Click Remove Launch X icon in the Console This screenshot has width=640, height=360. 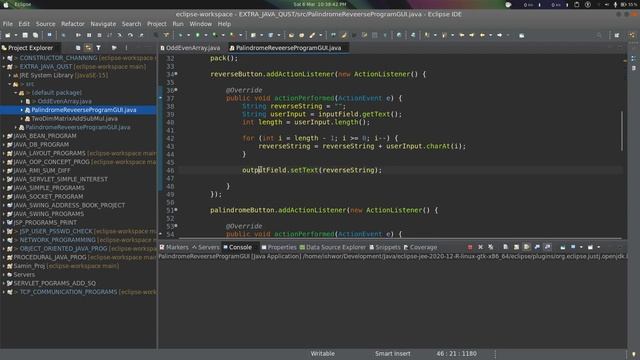pos(480,247)
